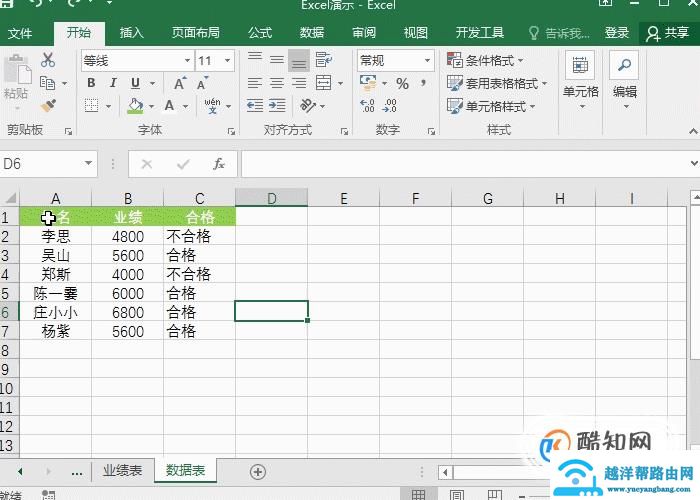
Task: Increase font size with larger A icon
Action: [x=180, y=83]
